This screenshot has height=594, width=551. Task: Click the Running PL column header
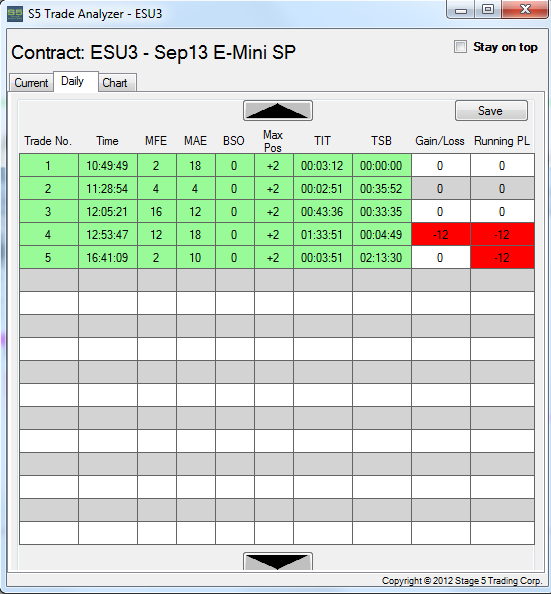[502, 141]
